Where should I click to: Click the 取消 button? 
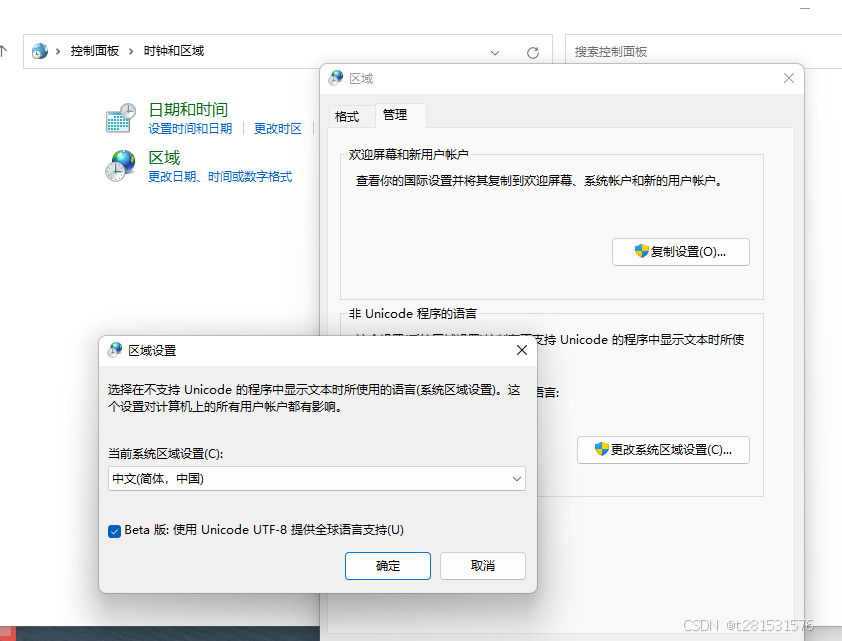point(482,566)
